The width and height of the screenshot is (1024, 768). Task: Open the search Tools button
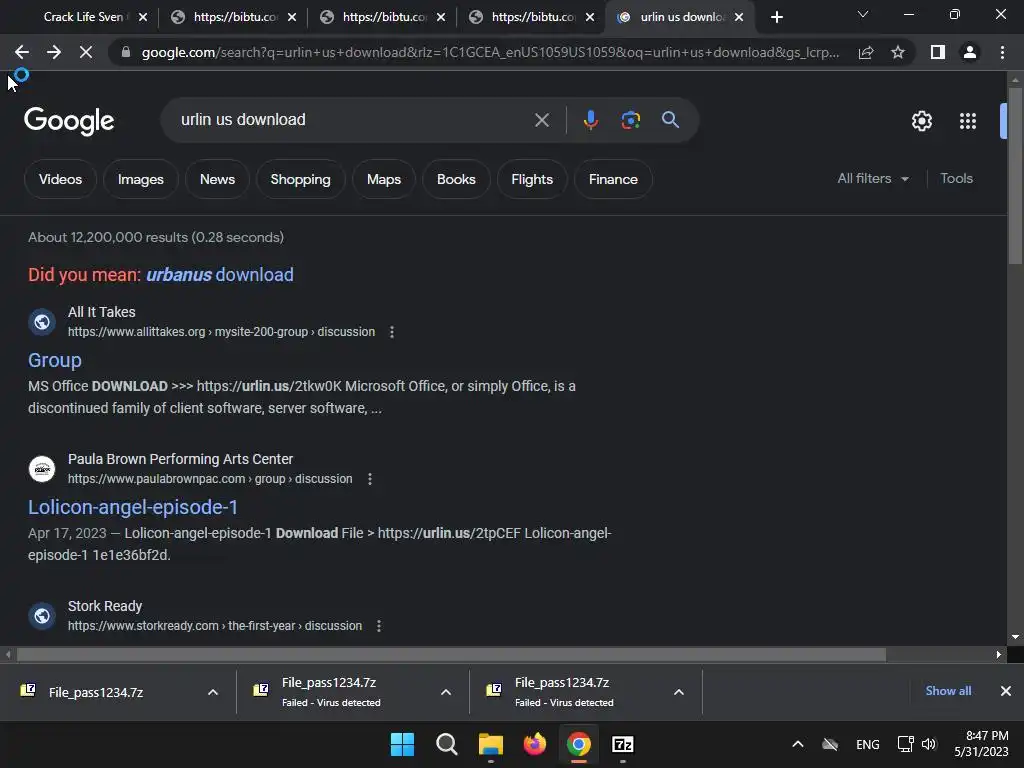(956, 178)
